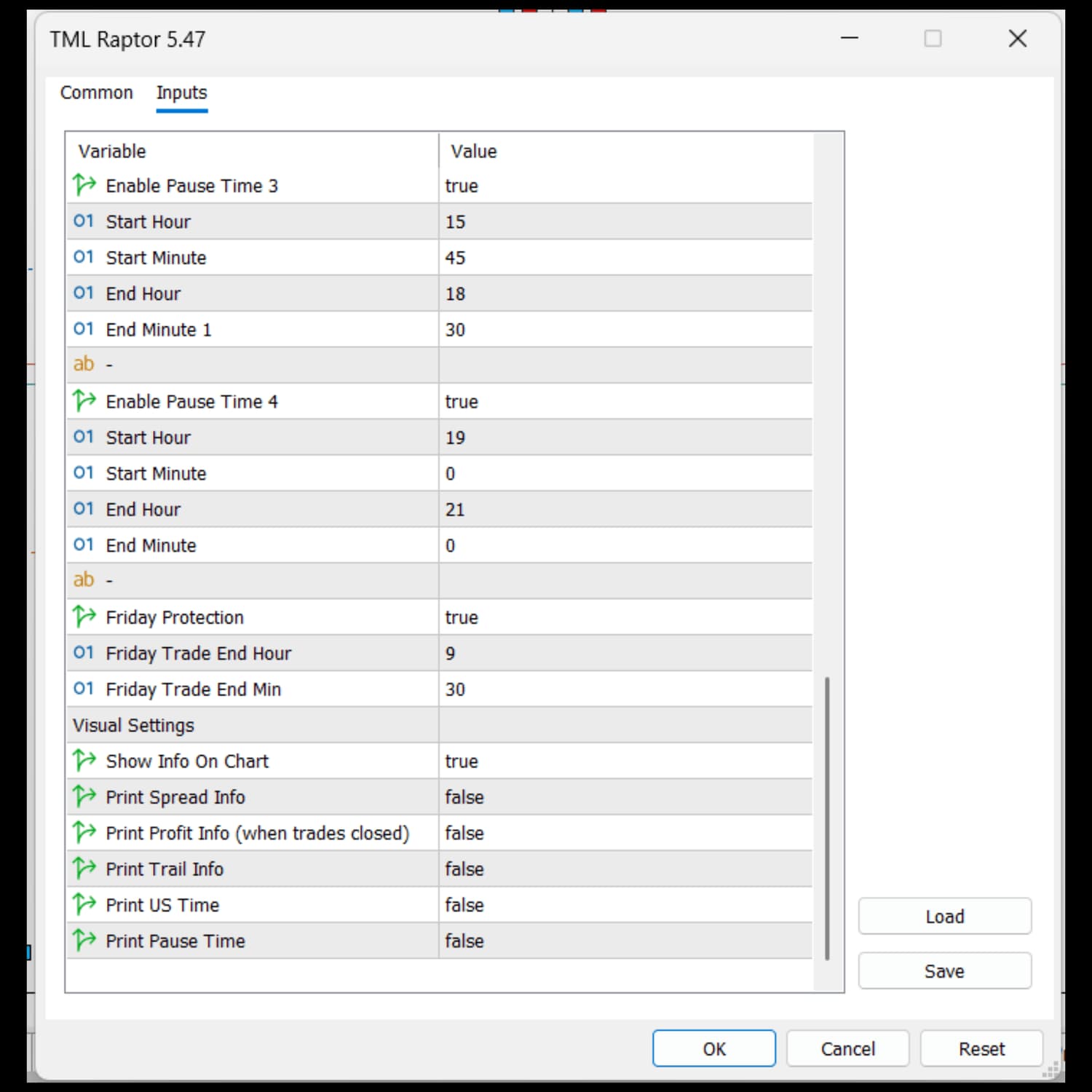Click the vertical scrollbar thumb in the inputs list
Image resolution: width=1092 pixels, height=1092 pixels.
pyautogui.click(x=827, y=819)
